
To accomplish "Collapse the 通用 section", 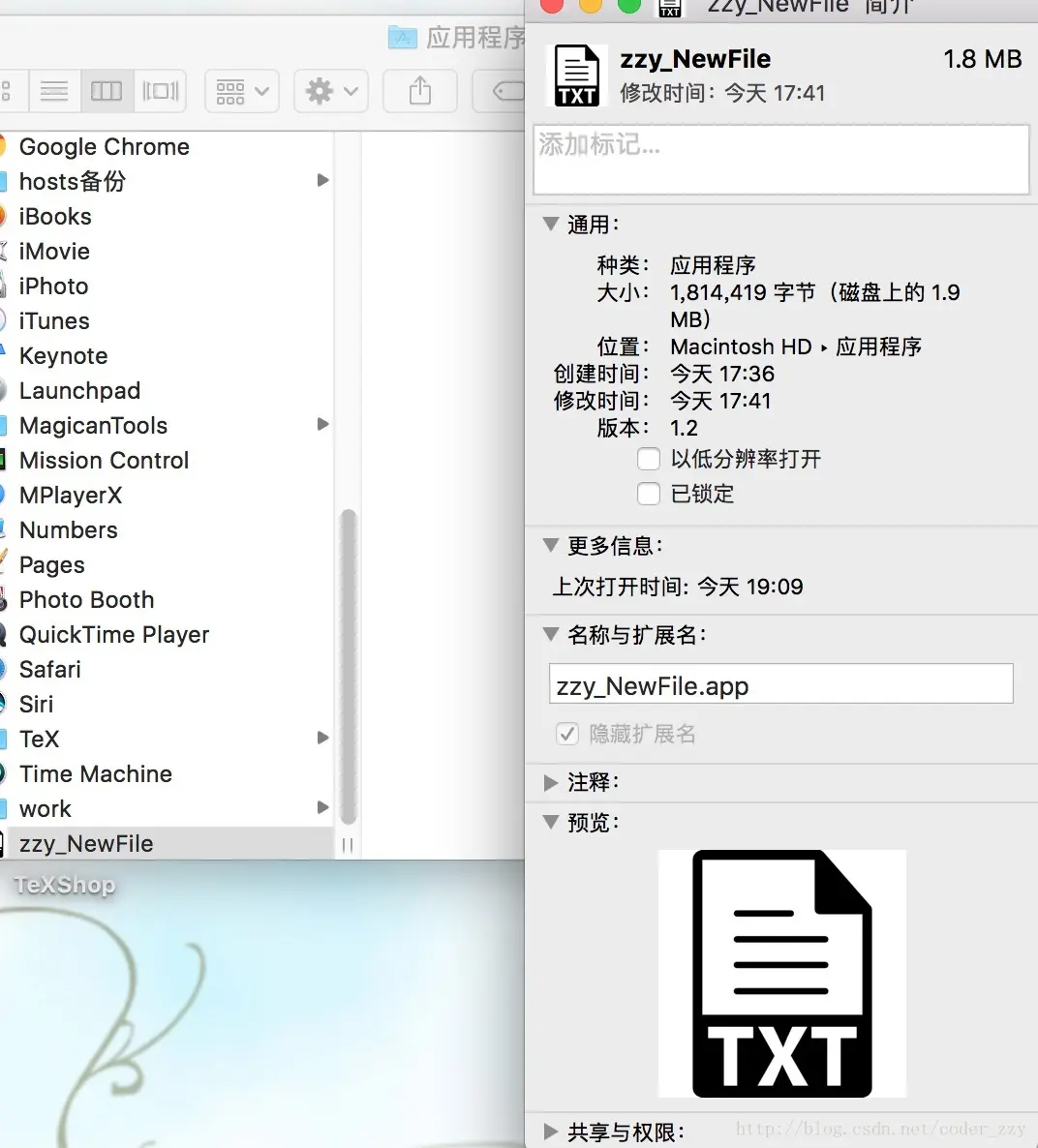I will point(551,224).
